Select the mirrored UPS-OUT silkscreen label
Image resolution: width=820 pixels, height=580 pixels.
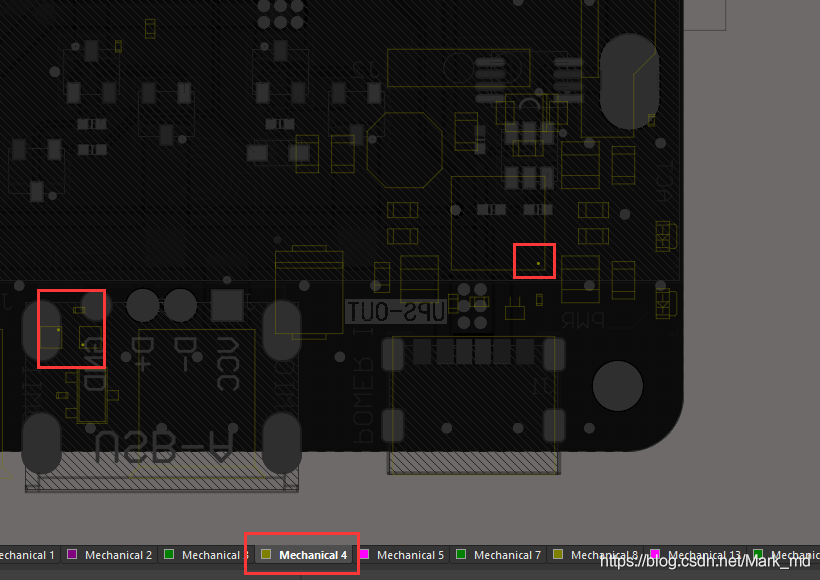pos(395,312)
